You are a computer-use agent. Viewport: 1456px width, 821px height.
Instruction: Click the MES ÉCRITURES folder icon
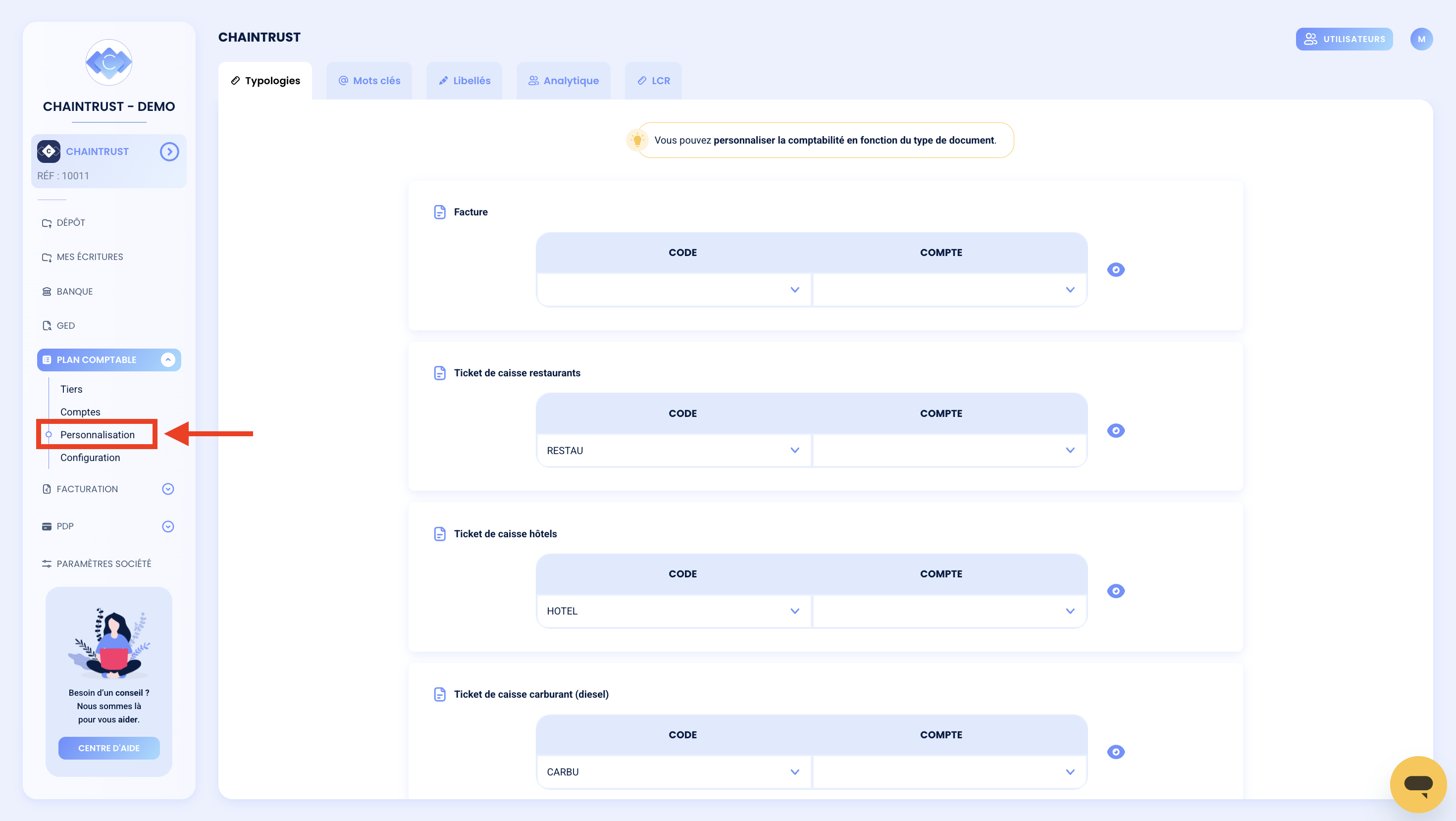pyautogui.click(x=47, y=257)
